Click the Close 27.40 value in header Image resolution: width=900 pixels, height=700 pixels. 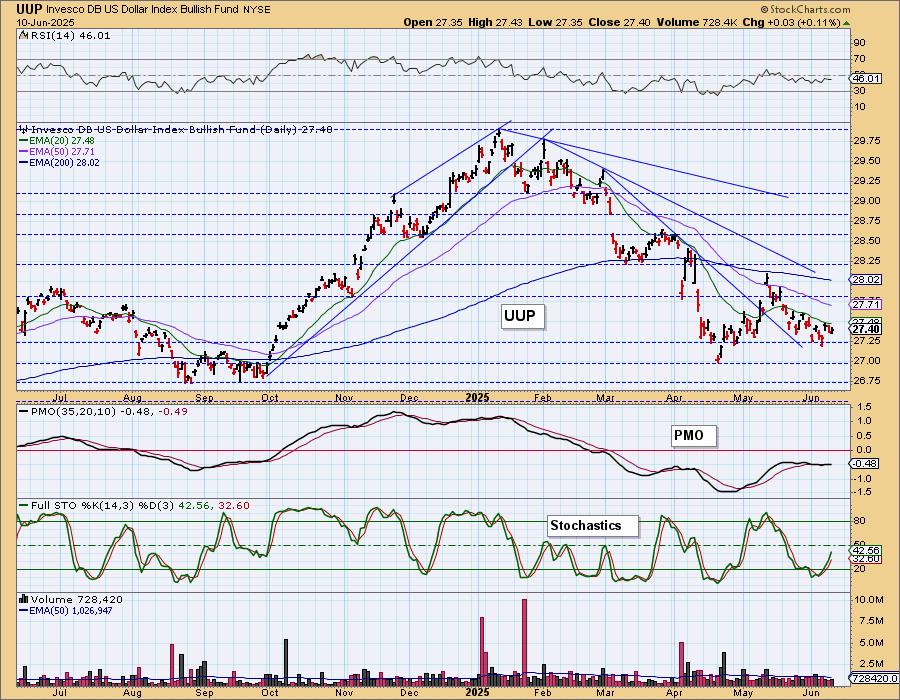tap(619, 22)
